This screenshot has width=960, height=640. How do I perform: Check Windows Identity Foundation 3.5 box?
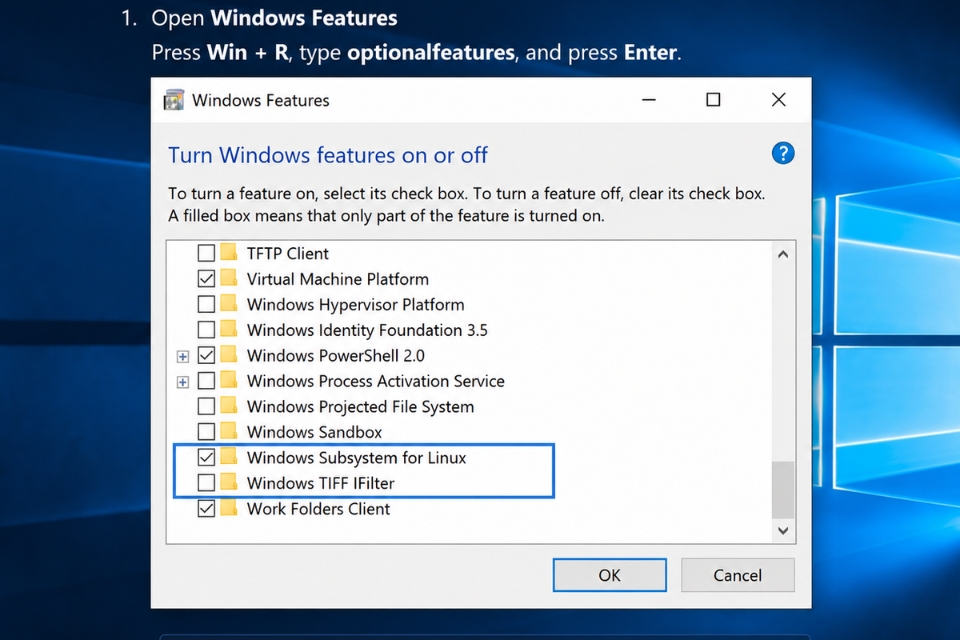[206, 329]
